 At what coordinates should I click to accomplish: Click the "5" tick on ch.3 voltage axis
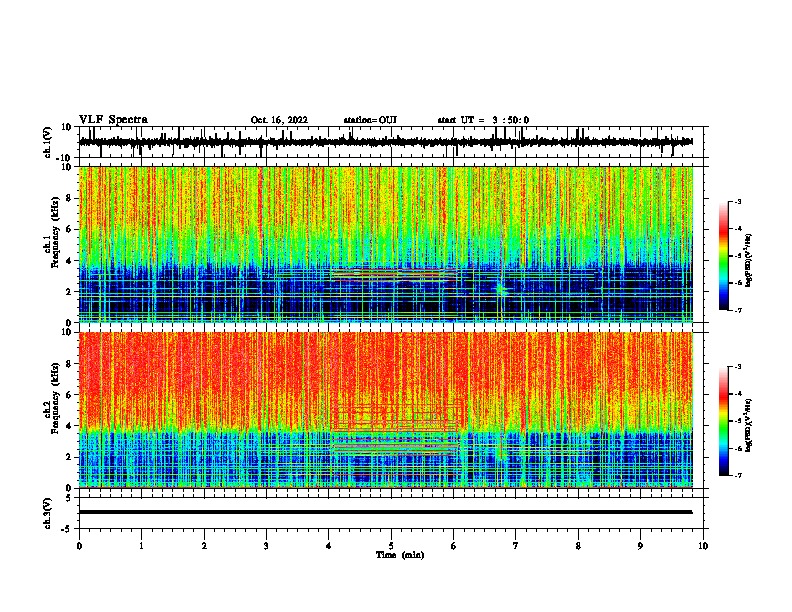pos(69,497)
